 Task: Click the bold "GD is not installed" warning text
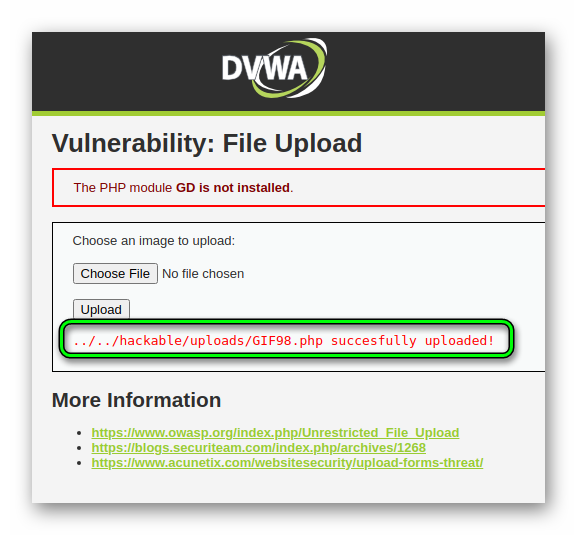[233, 188]
